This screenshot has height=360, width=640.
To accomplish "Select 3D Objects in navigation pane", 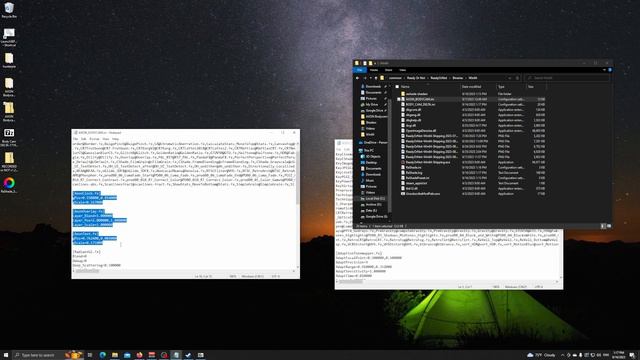I will point(370,156).
